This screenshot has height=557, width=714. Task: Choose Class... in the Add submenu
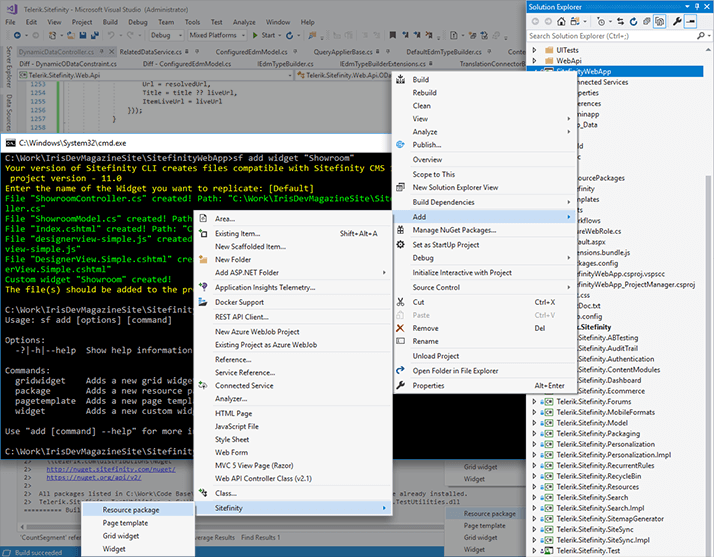pos(293,493)
